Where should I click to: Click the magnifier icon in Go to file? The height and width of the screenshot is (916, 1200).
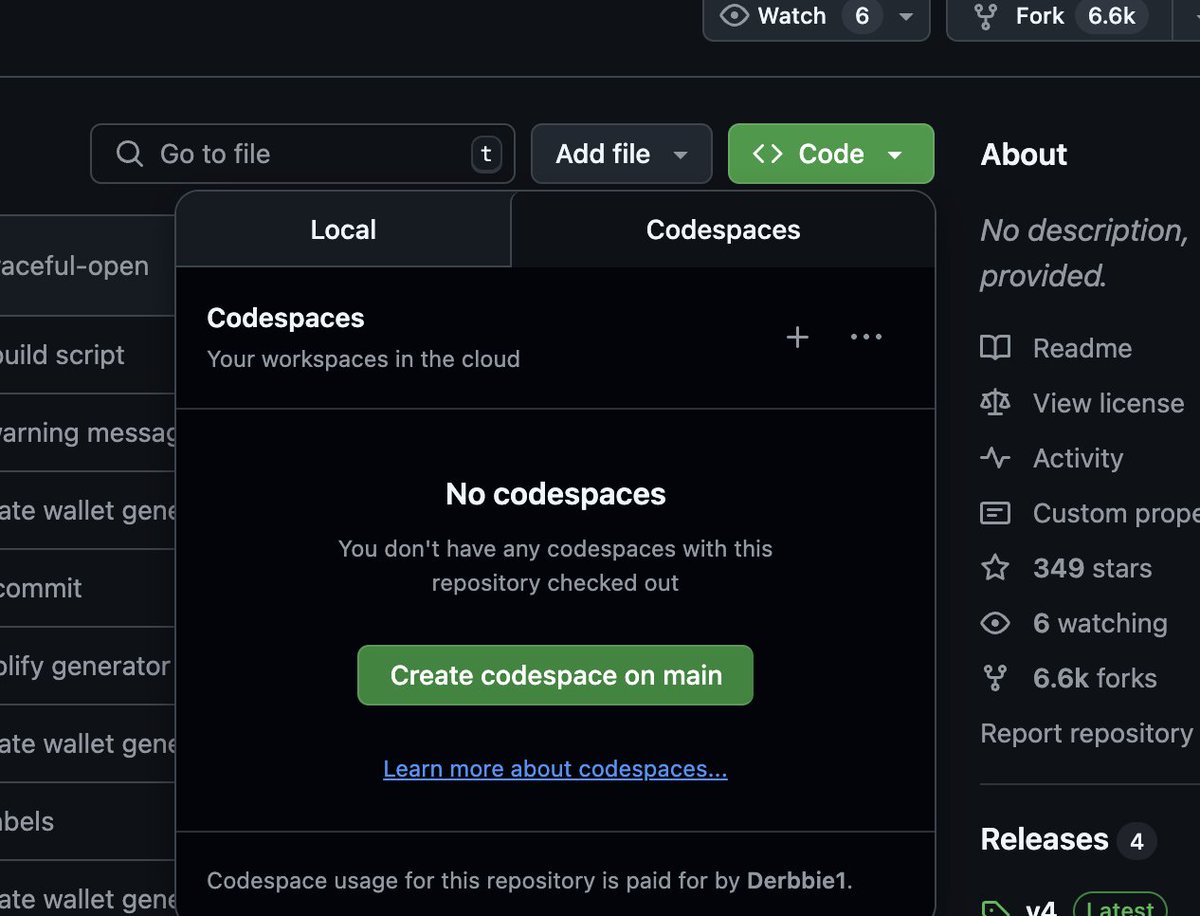(129, 154)
